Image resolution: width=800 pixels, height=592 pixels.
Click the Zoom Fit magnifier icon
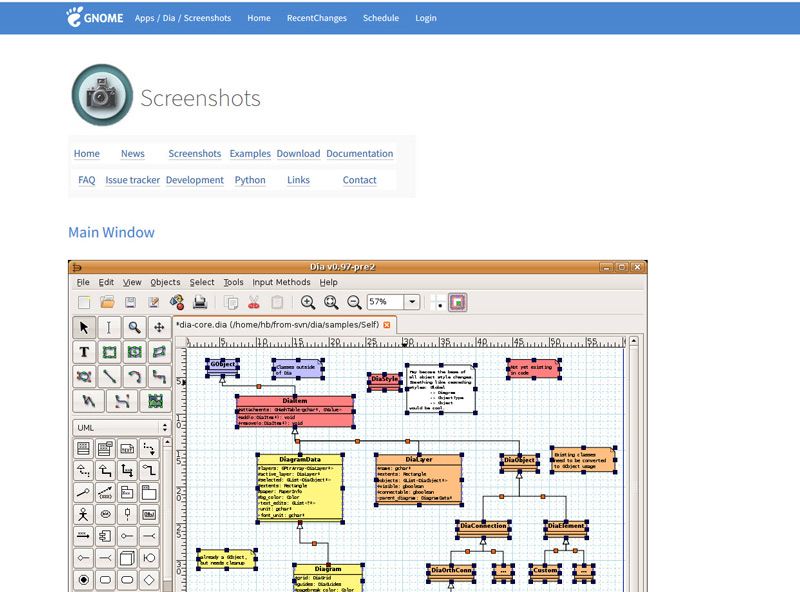pyautogui.click(x=331, y=303)
